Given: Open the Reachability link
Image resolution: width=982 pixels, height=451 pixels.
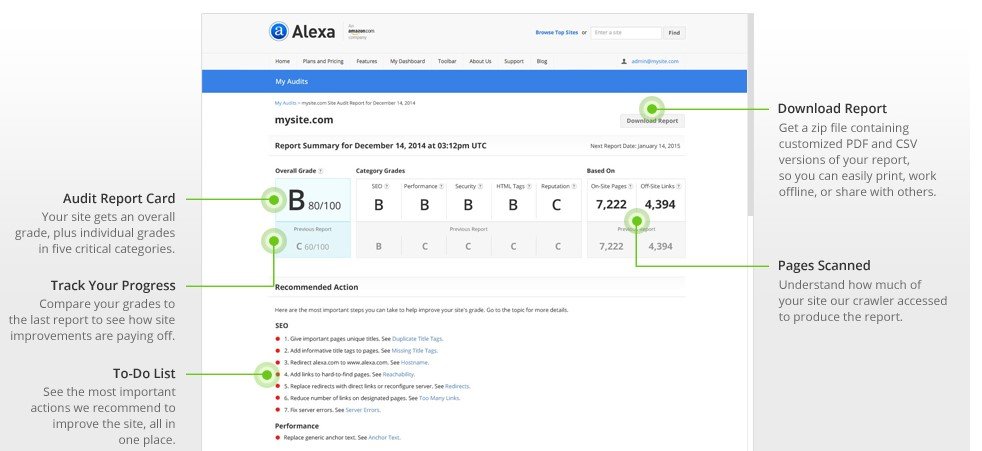Looking at the screenshot, I should point(398,375).
